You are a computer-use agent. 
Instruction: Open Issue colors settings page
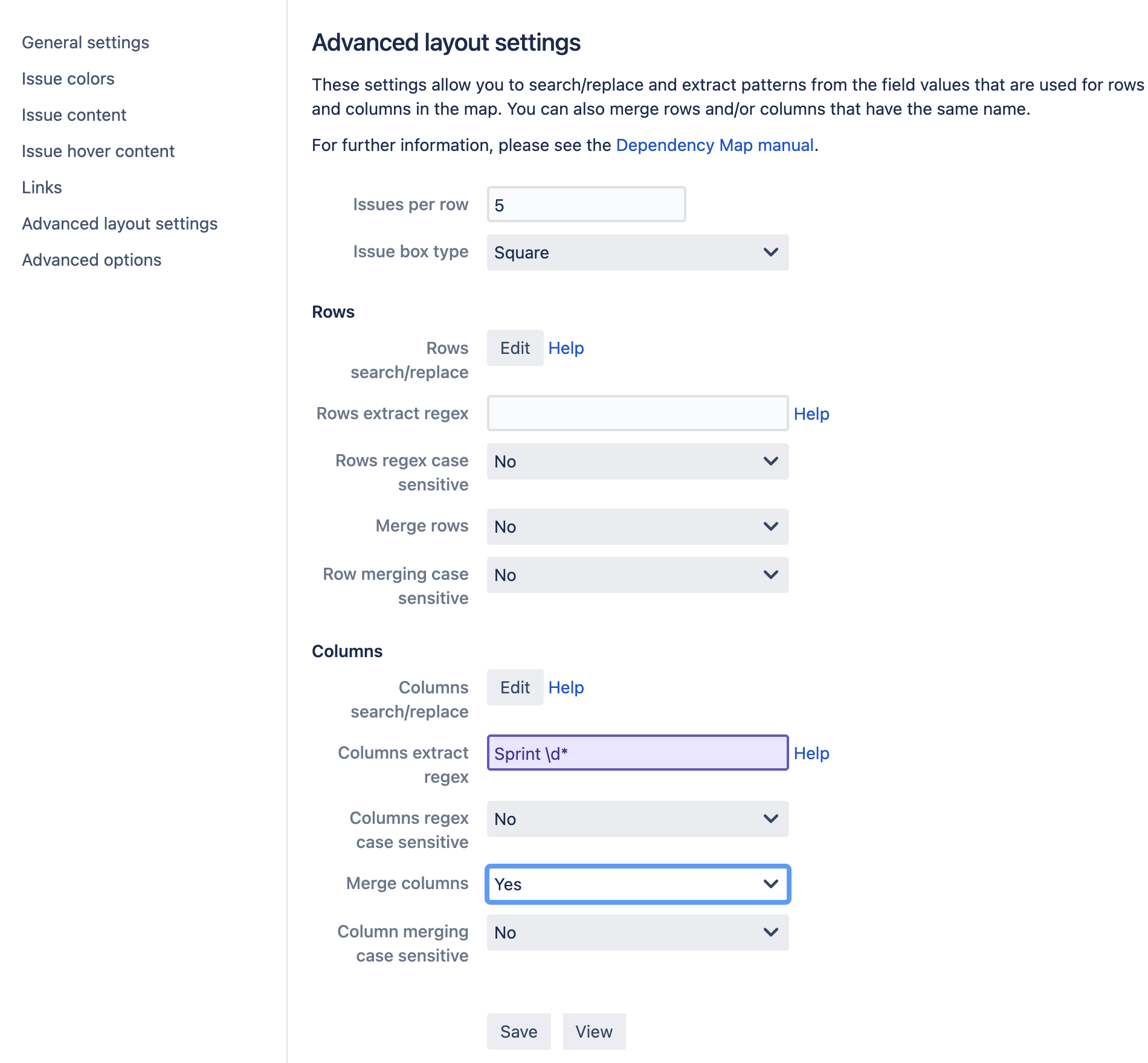68,79
